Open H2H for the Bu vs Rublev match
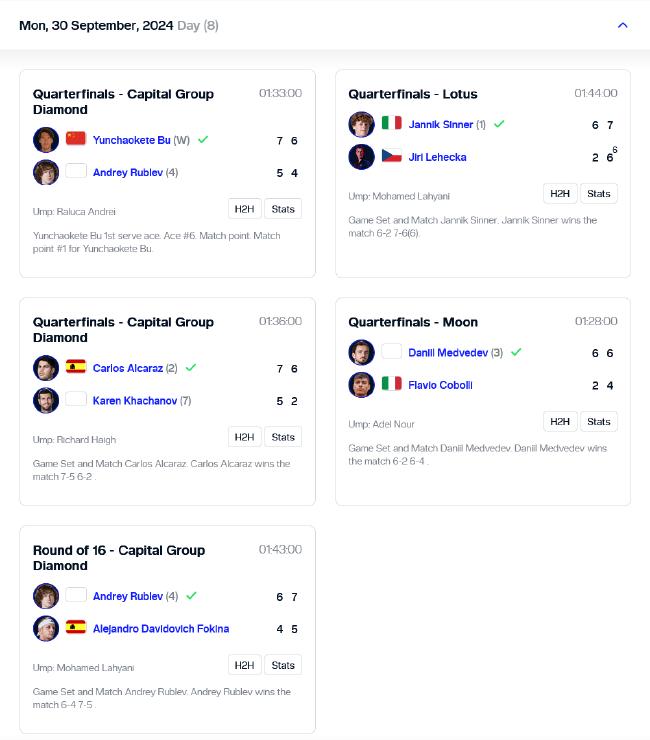This screenshot has height=740, width=650. [x=245, y=209]
